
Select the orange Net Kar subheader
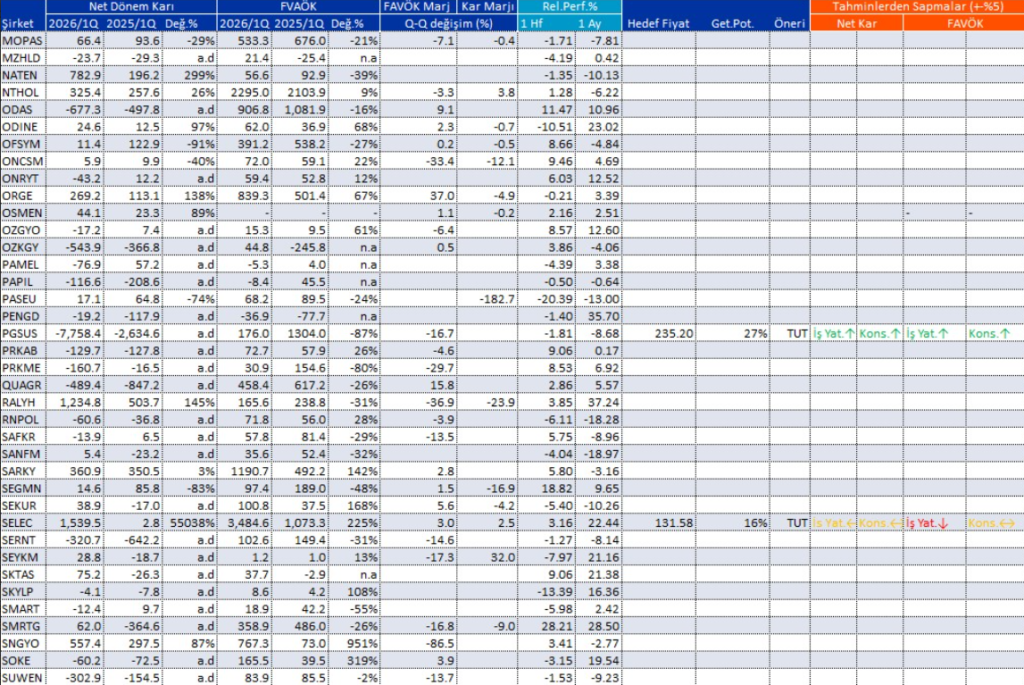(x=856, y=24)
